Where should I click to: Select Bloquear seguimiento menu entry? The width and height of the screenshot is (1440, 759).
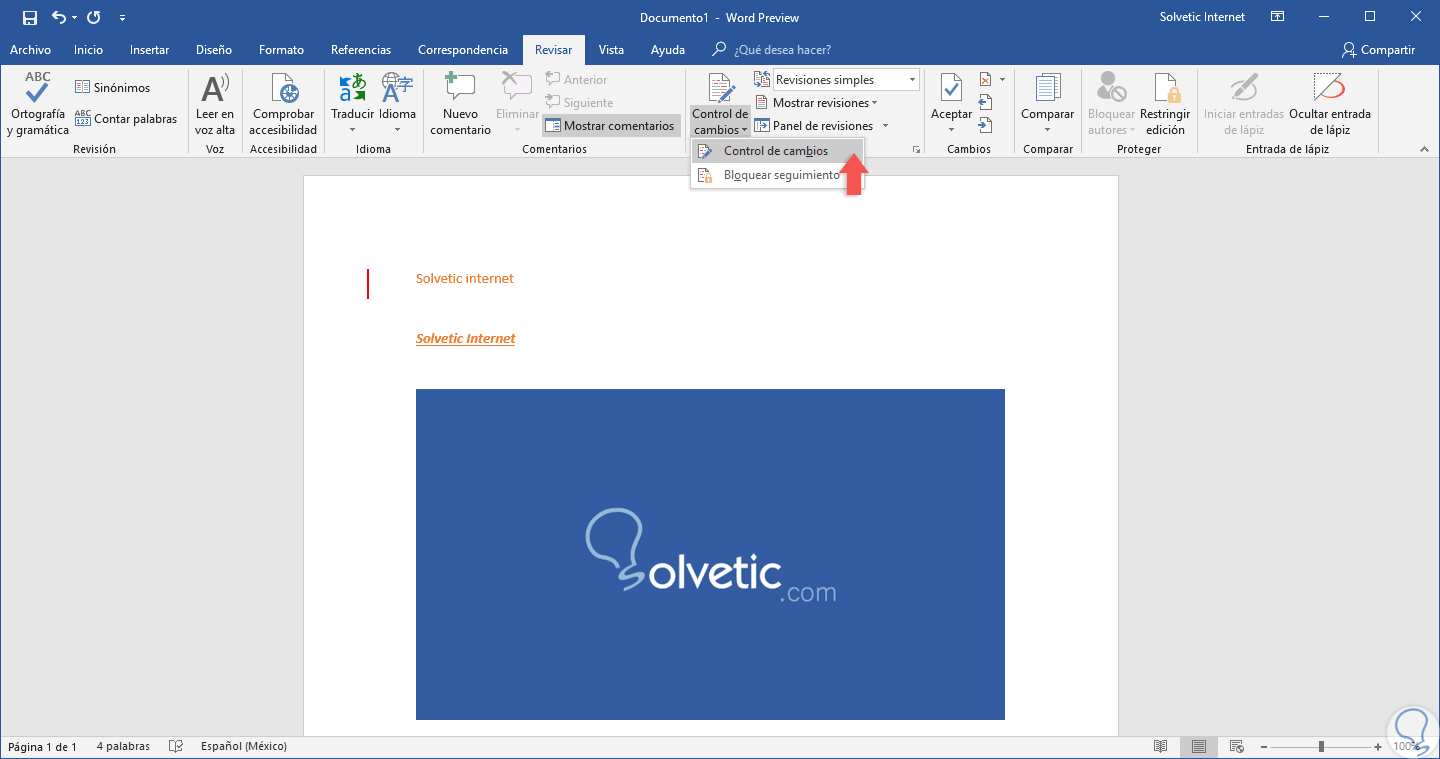[776, 175]
